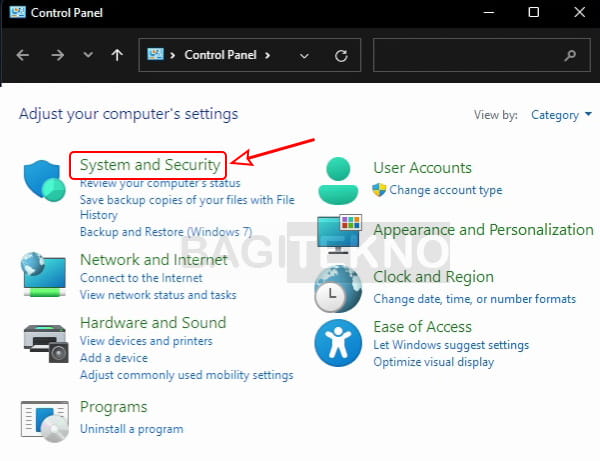Go back with the back arrow
600x461 pixels.
23,55
